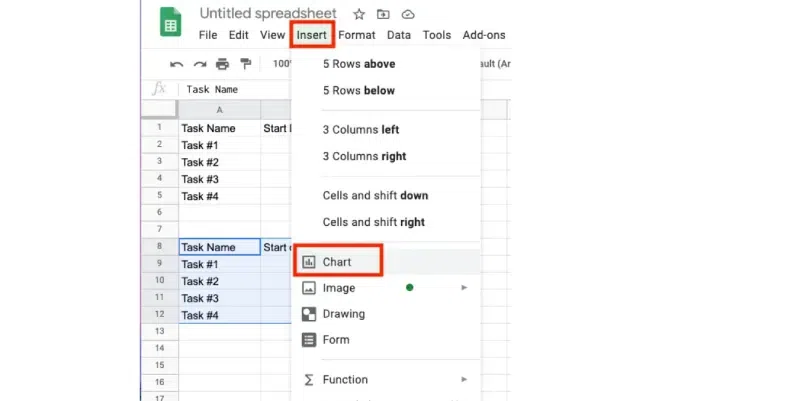The height and width of the screenshot is (401, 800).
Task: Expand the Image submenu arrow
Action: [x=464, y=288]
